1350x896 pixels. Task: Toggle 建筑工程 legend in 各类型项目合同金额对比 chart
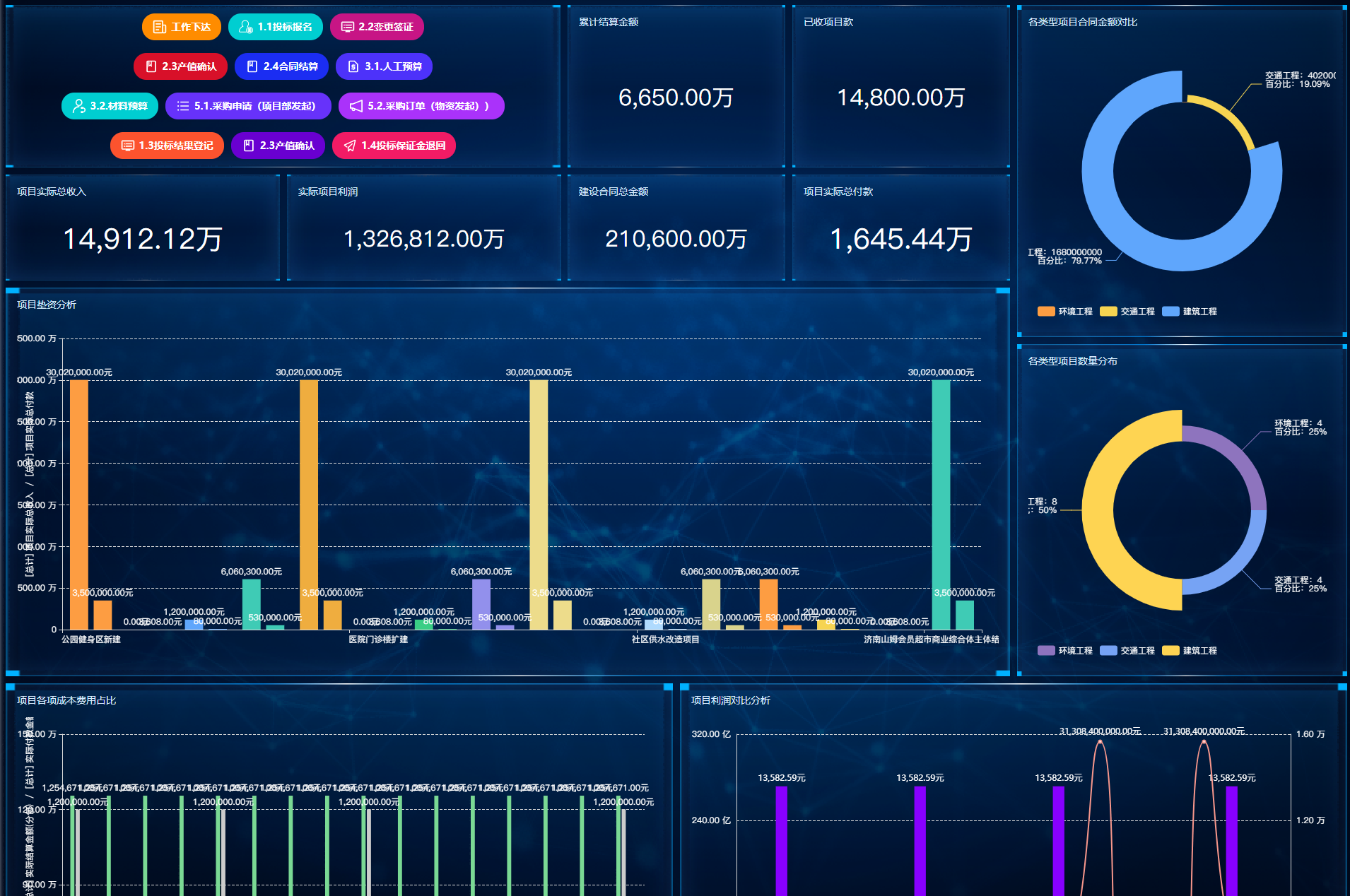point(1190,312)
